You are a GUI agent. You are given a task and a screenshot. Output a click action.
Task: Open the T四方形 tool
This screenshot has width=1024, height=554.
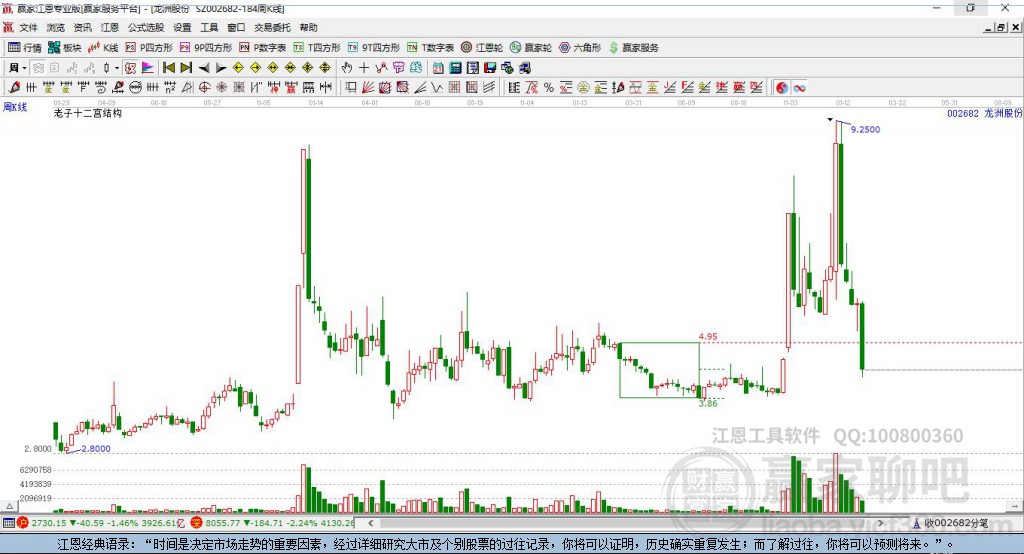(x=317, y=48)
